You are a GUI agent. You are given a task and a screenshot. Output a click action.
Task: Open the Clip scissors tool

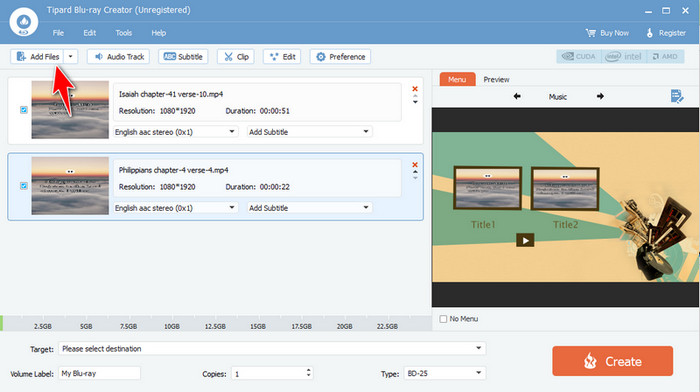pos(236,57)
